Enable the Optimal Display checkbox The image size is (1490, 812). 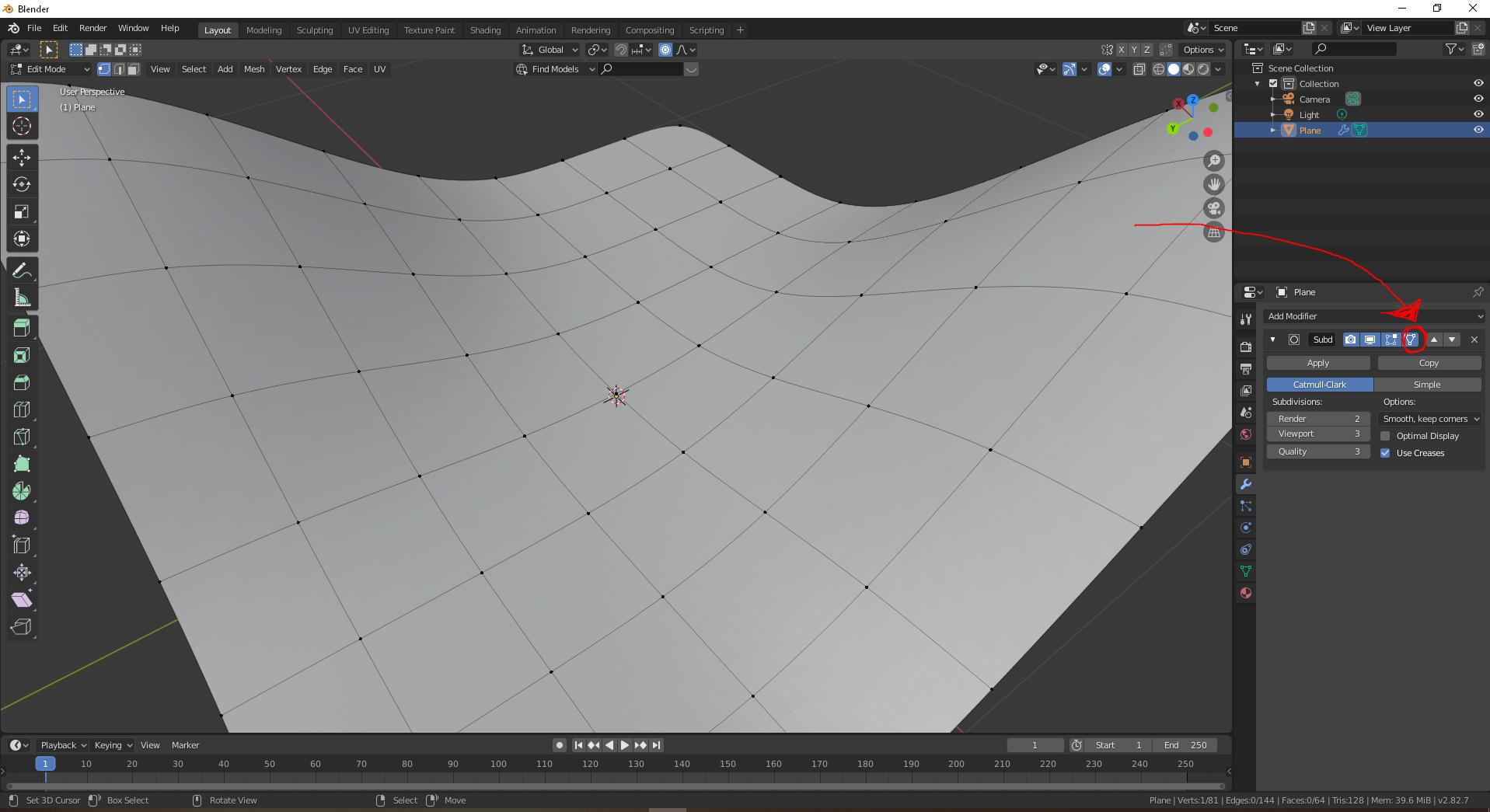1384,436
